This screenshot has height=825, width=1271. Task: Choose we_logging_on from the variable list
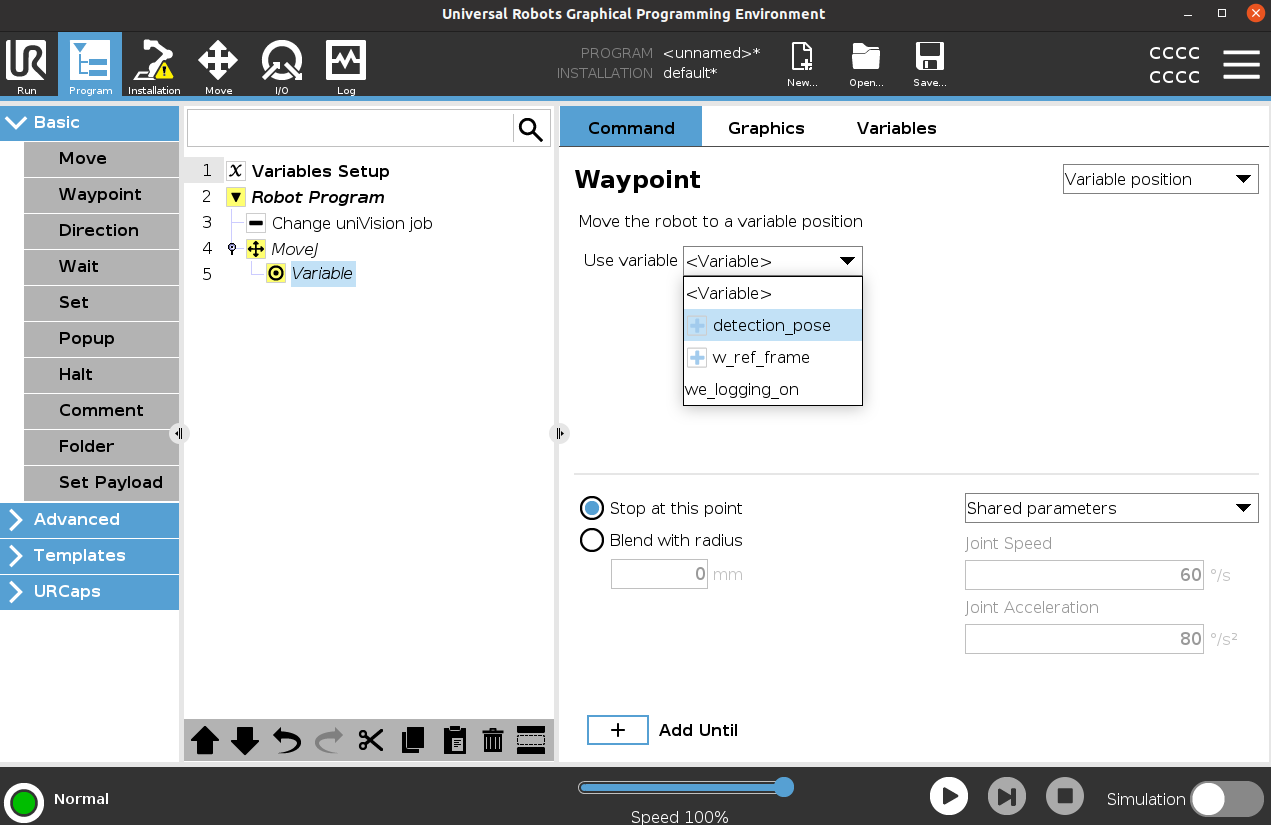point(772,389)
